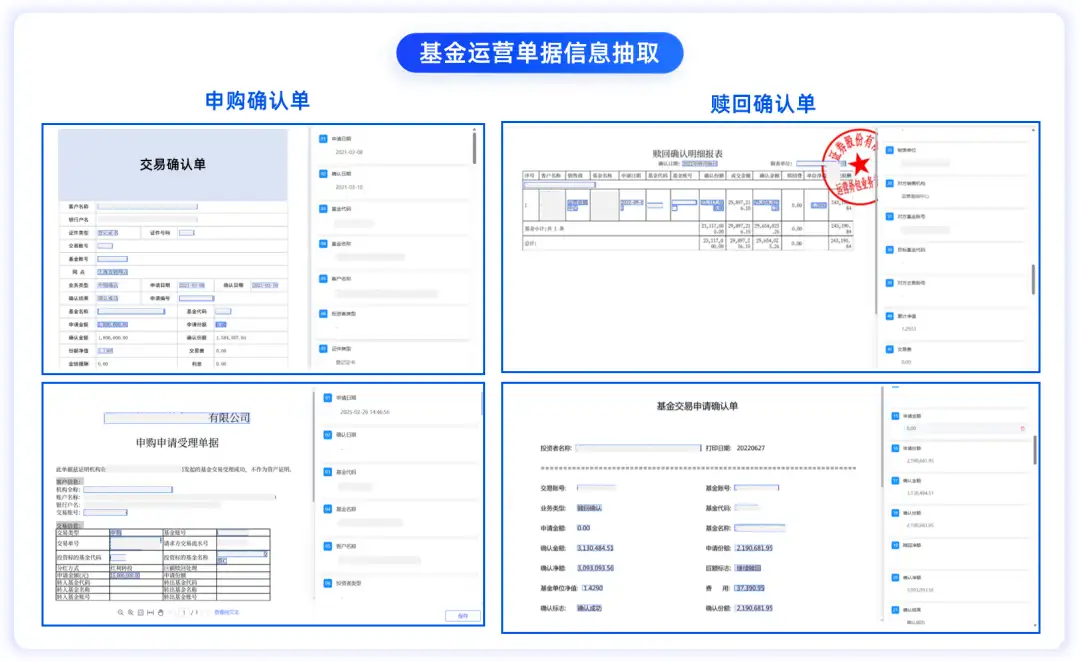Click badge 06 投资者类型 in 申购申请受理单据 panel

[x=328, y=583]
